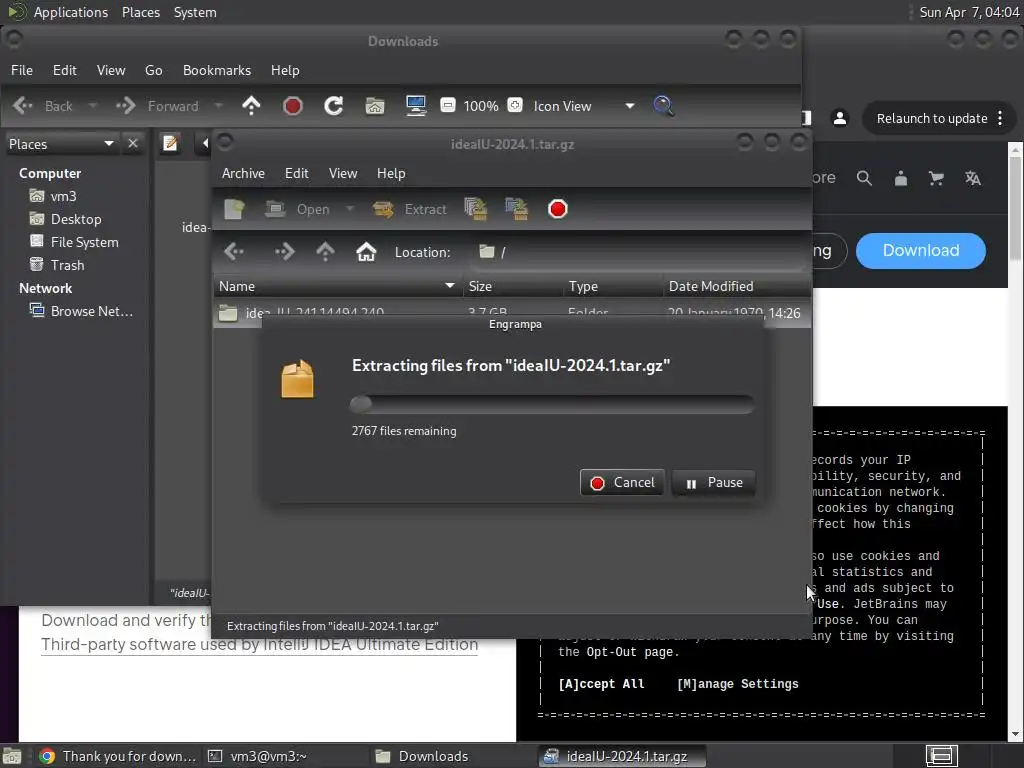Click the language translate icon on the JetBrains page
This screenshot has height=768, width=1024.
(x=973, y=178)
